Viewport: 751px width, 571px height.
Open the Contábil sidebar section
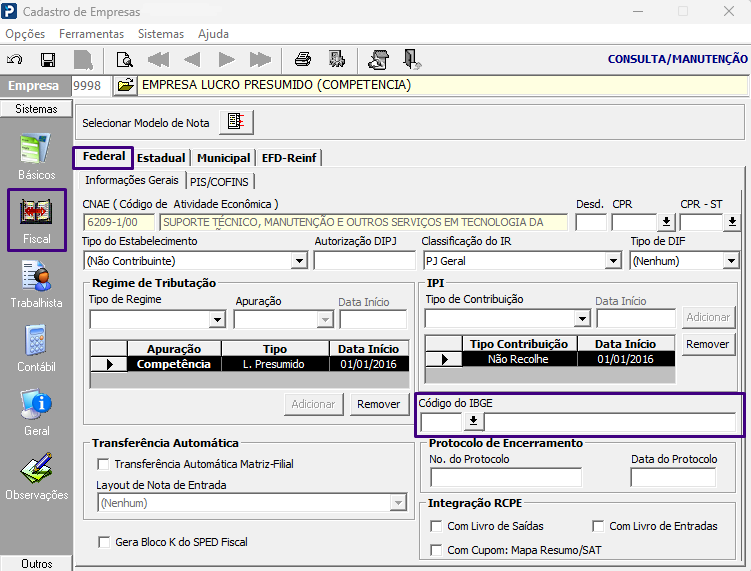coord(36,348)
